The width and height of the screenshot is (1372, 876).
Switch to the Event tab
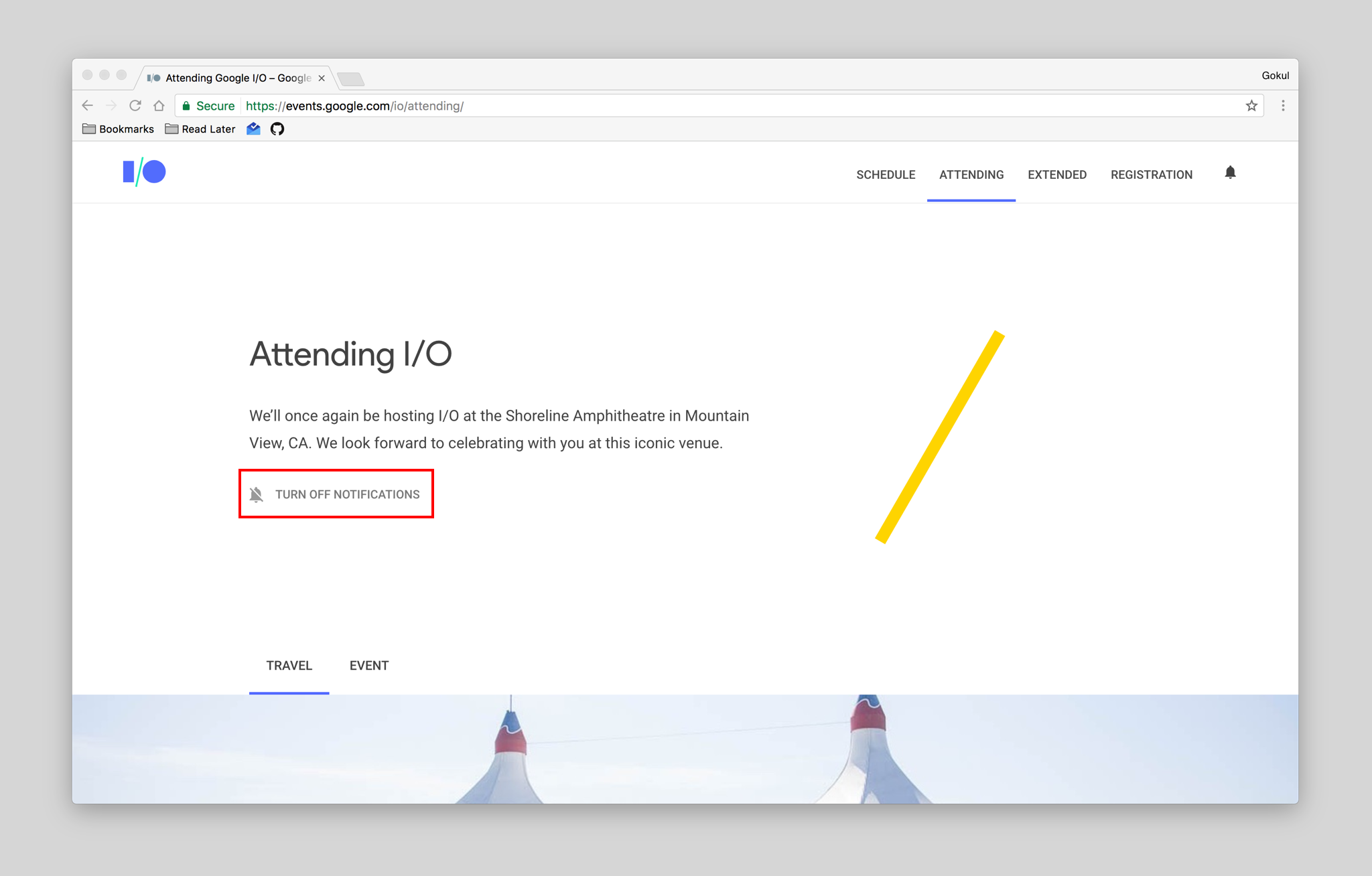(x=369, y=666)
